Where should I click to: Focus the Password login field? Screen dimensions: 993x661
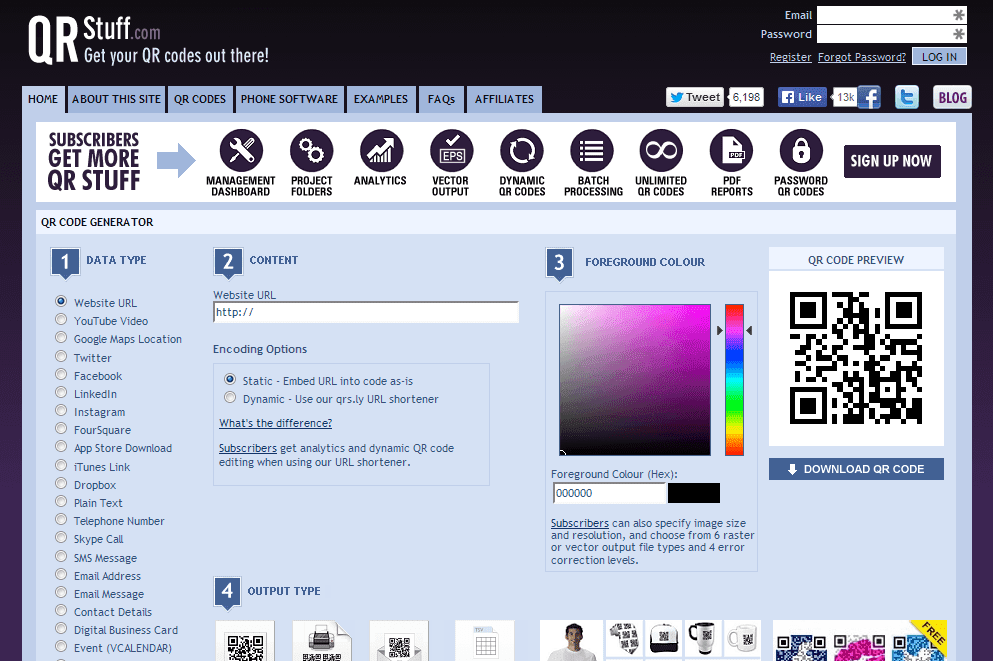[891, 34]
